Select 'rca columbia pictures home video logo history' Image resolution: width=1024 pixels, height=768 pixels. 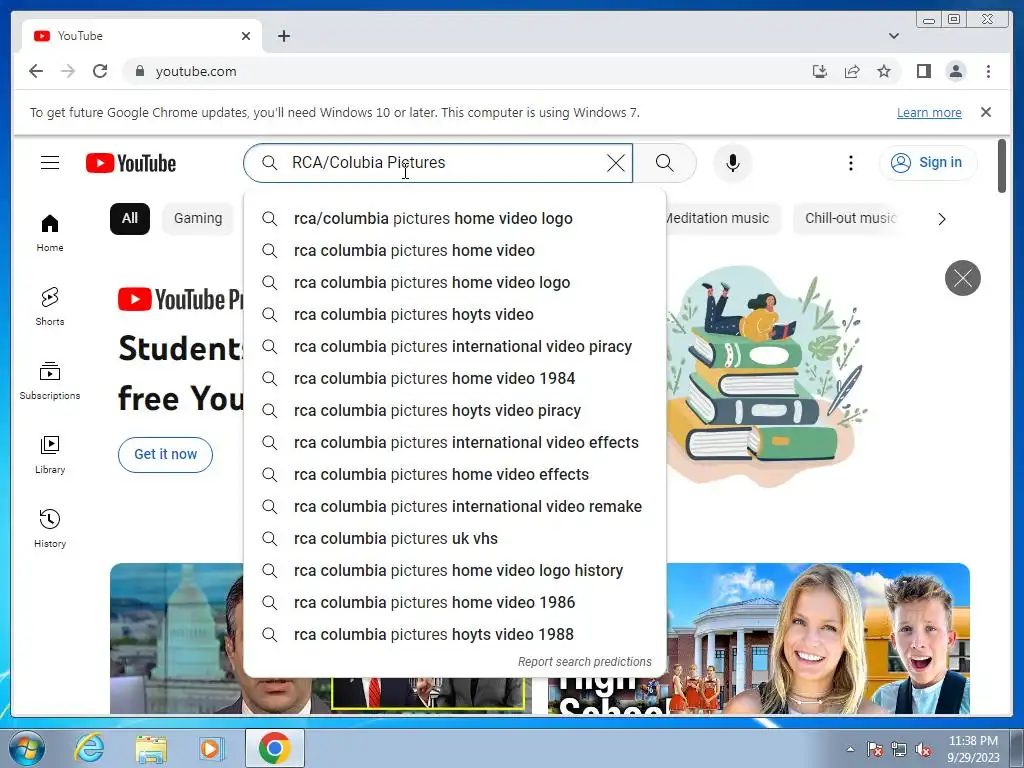click(x=455, y=570)
